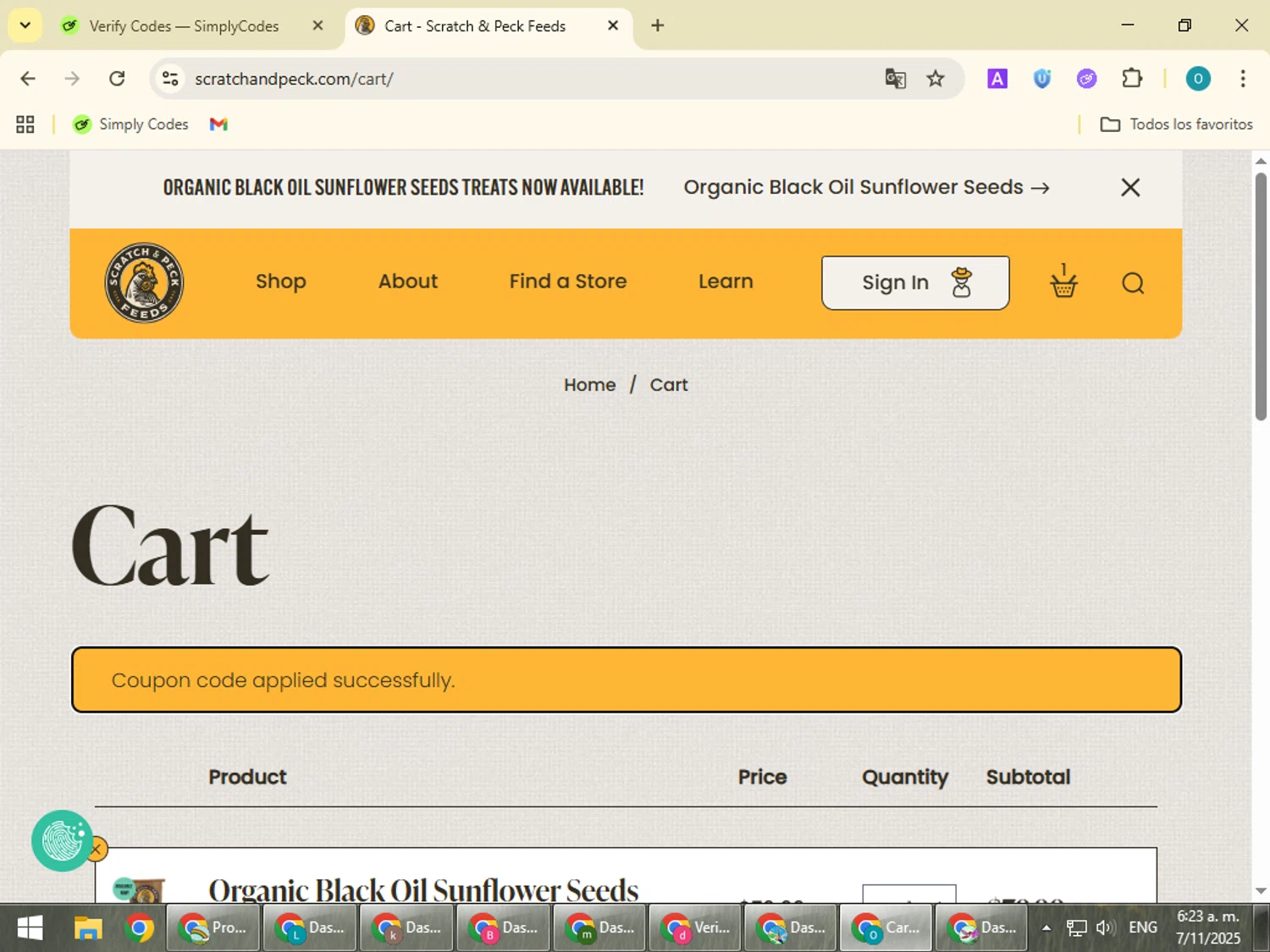Open the fingerprint privacy widget

pos(62,840)
